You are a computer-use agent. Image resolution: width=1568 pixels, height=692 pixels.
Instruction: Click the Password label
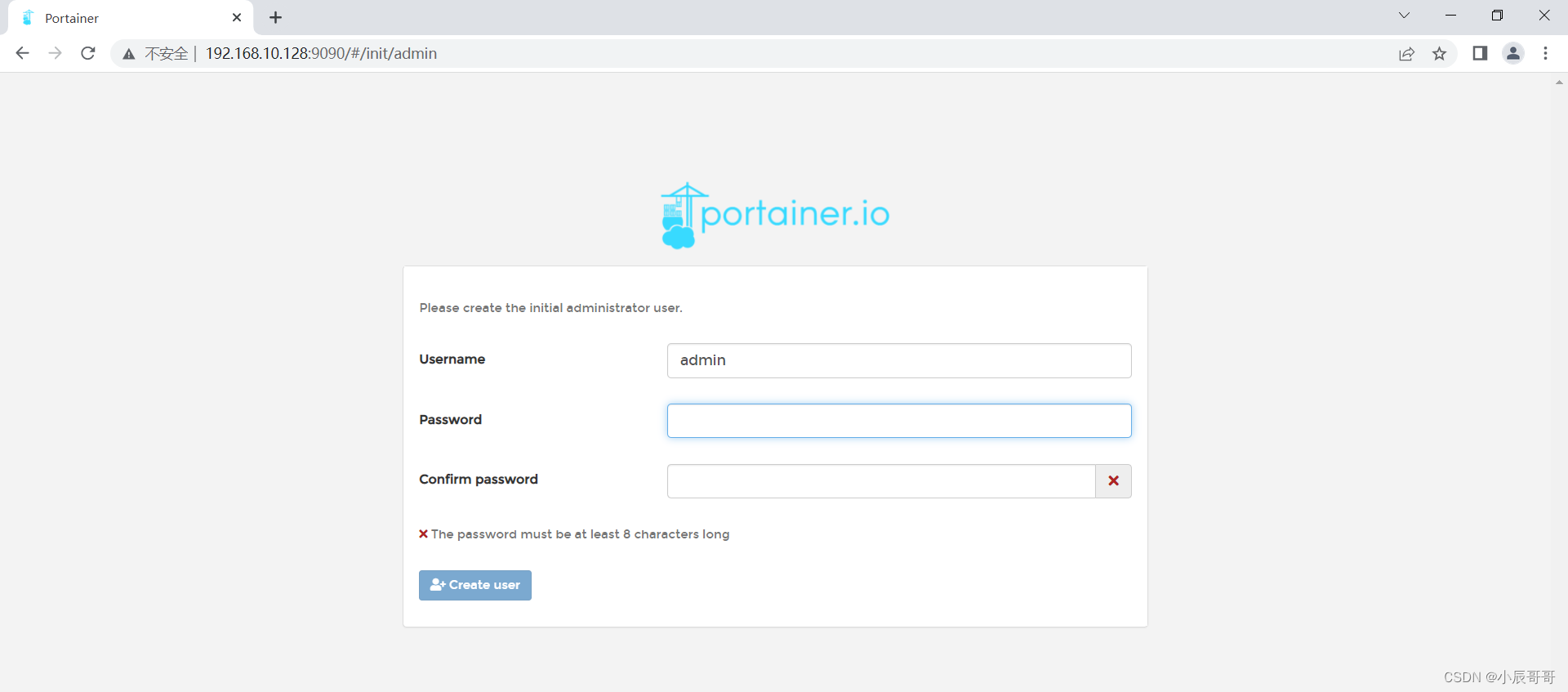coord(451,420)
